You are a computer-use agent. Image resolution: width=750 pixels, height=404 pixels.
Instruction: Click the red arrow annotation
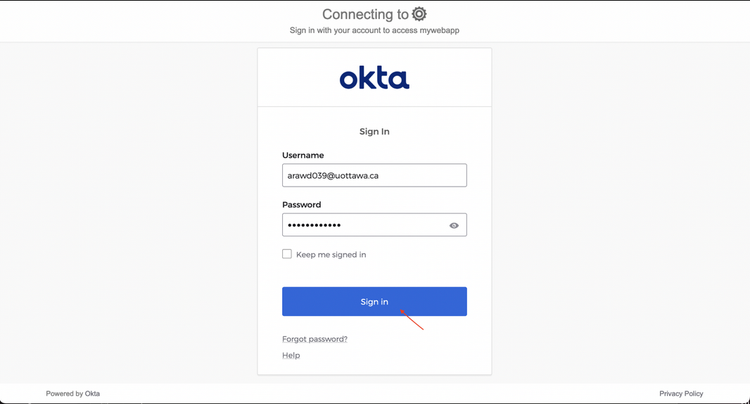coord(413,320)
